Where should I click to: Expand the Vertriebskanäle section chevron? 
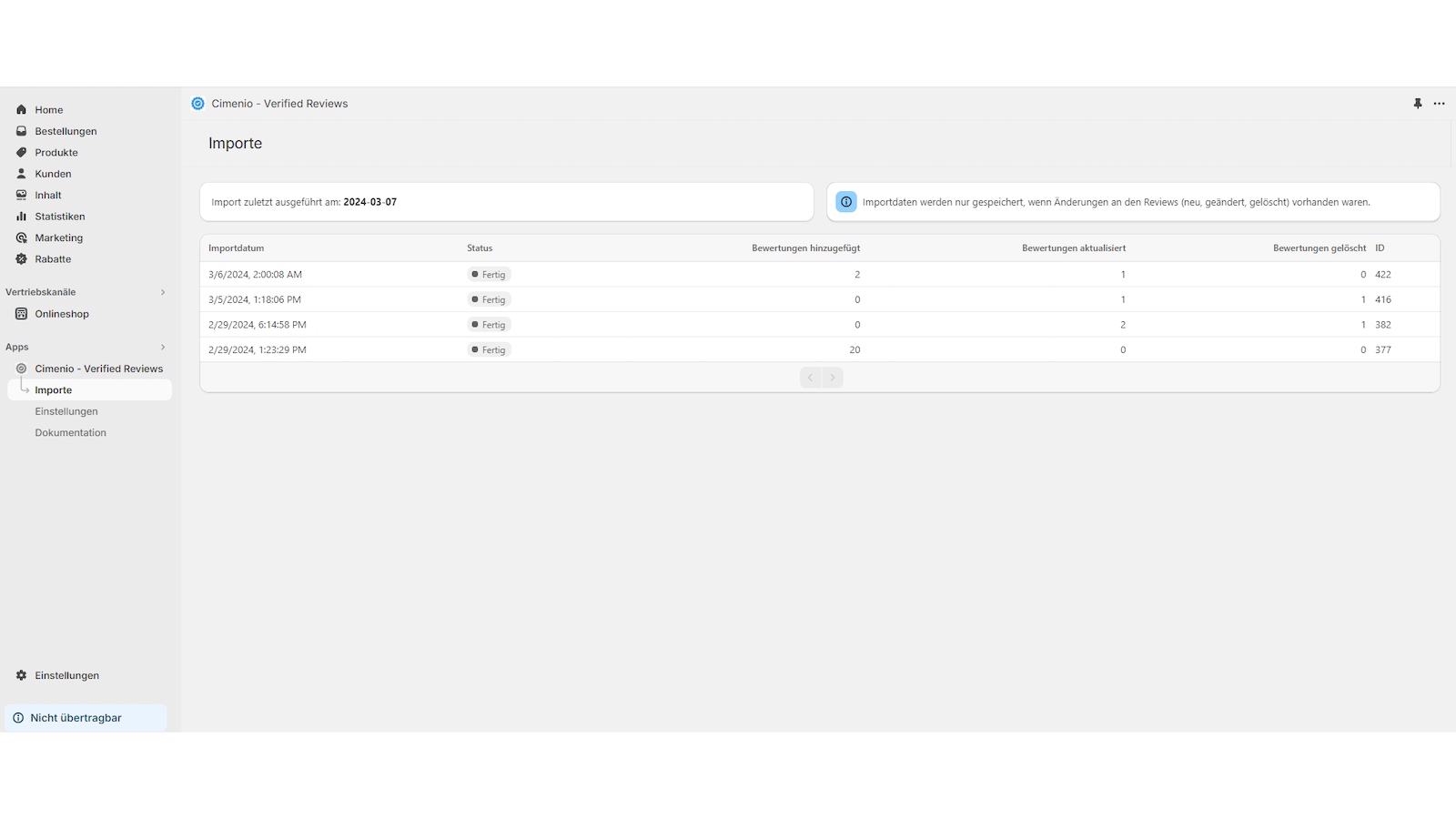click(163, 292)
